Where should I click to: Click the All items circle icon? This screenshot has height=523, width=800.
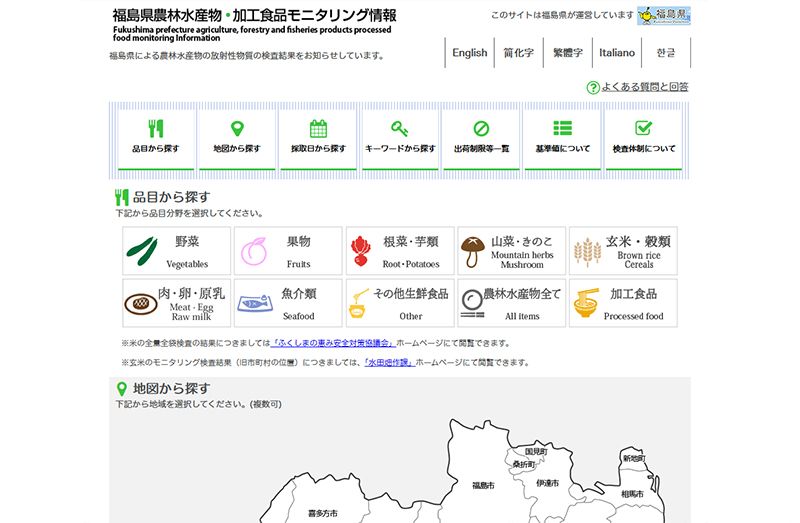coord(472,304)
